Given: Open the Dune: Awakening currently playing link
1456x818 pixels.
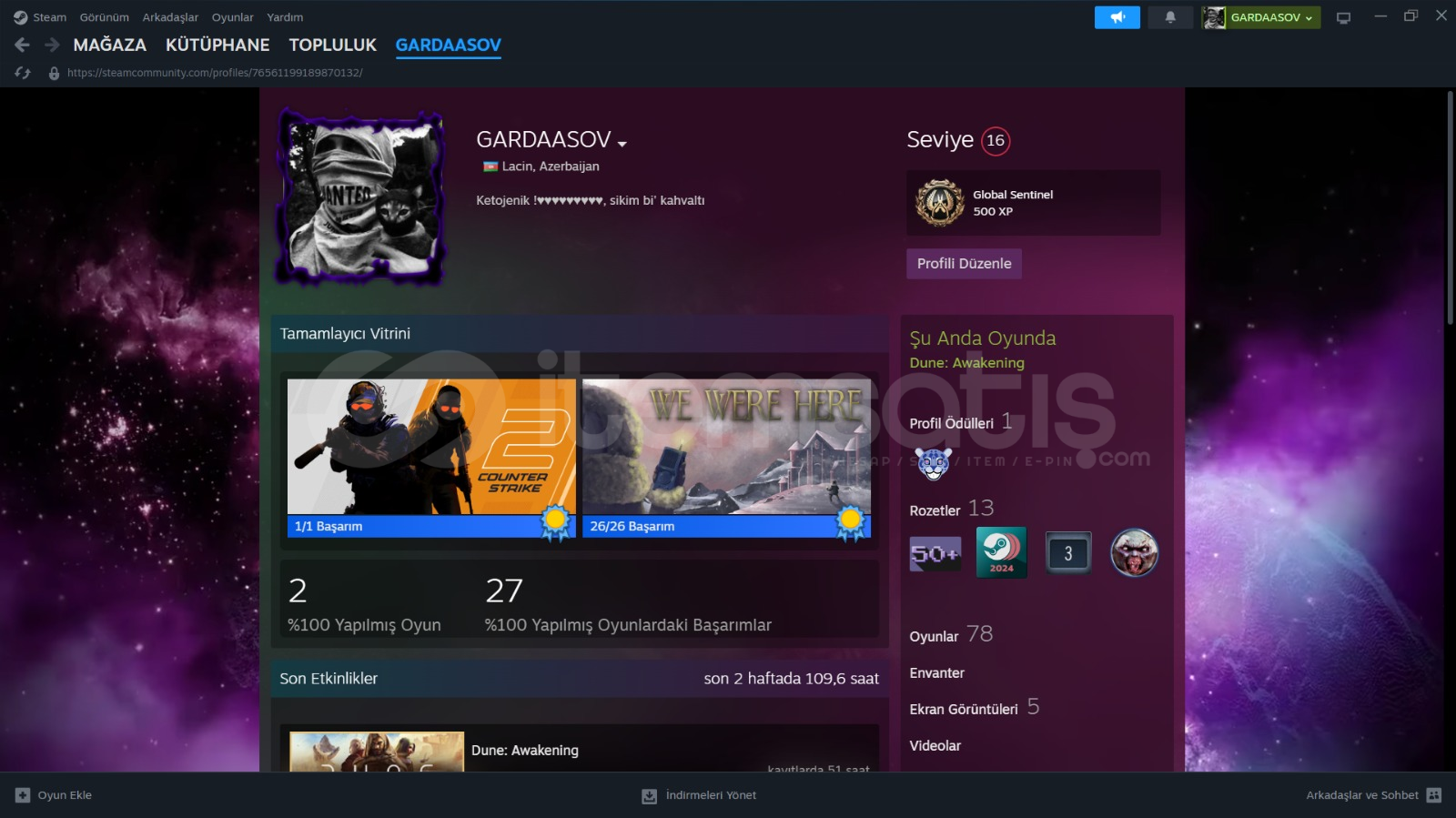Looking at the screenshot, I should click(x=966, y=362).
